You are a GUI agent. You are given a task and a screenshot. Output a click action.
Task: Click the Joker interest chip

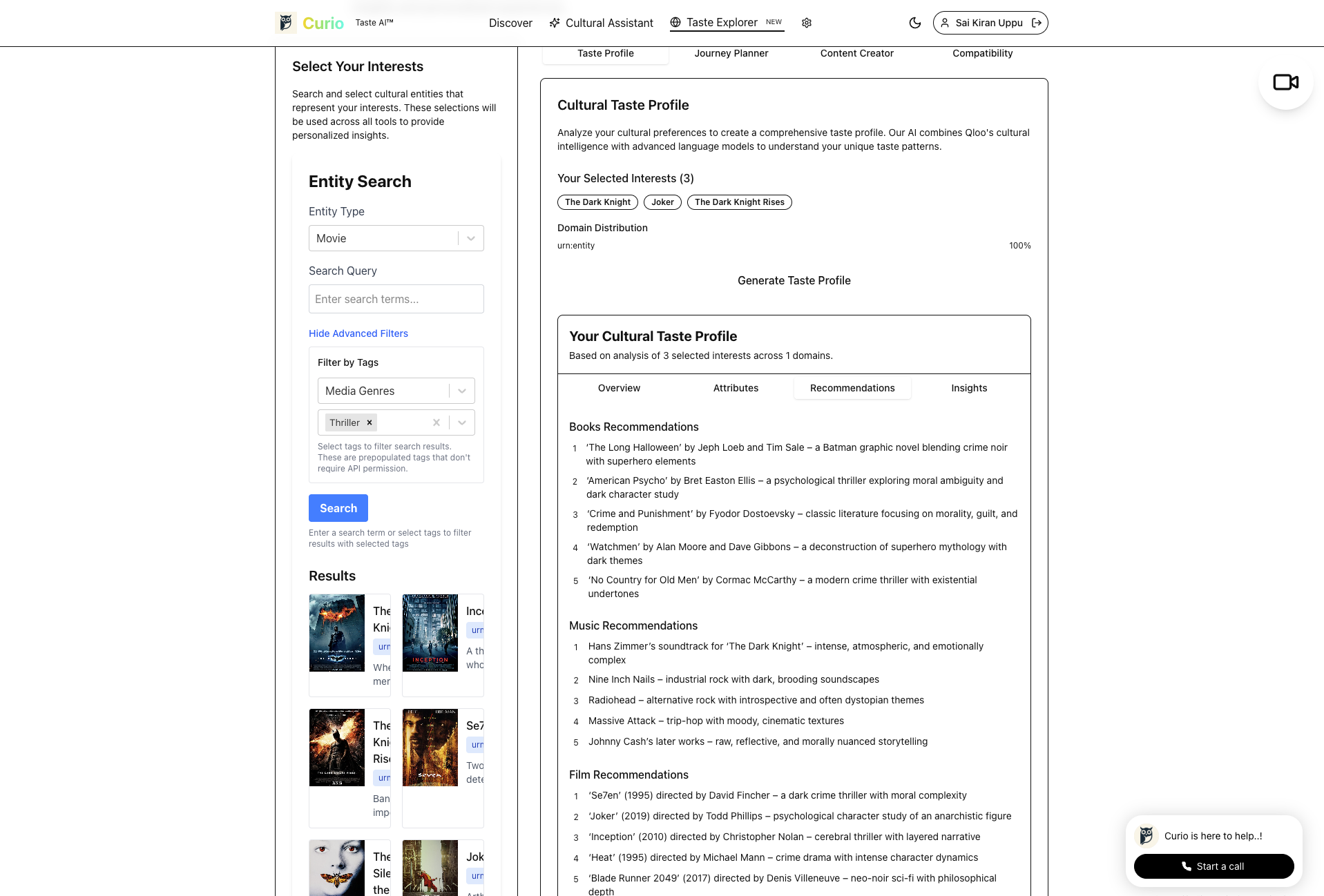pos(662,202)
